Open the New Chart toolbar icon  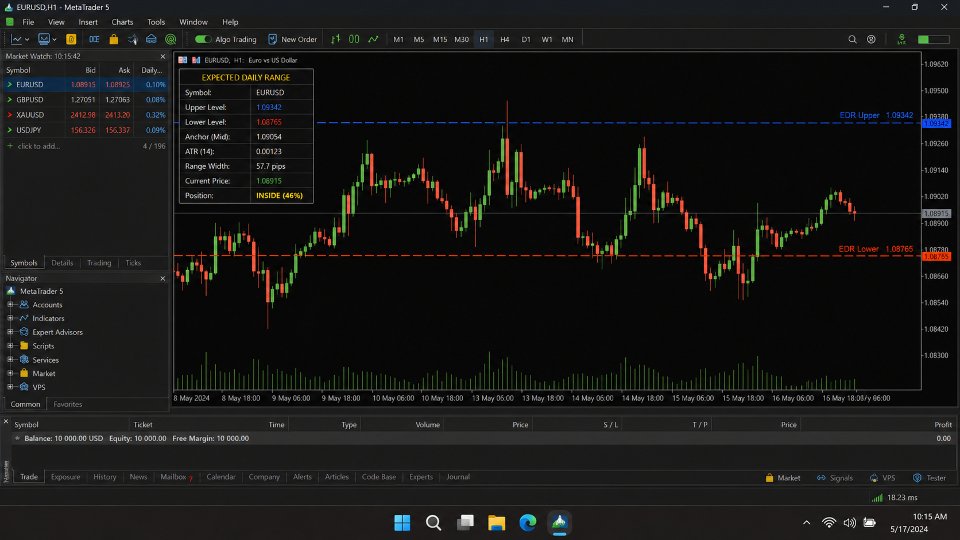tap(17, 39)
